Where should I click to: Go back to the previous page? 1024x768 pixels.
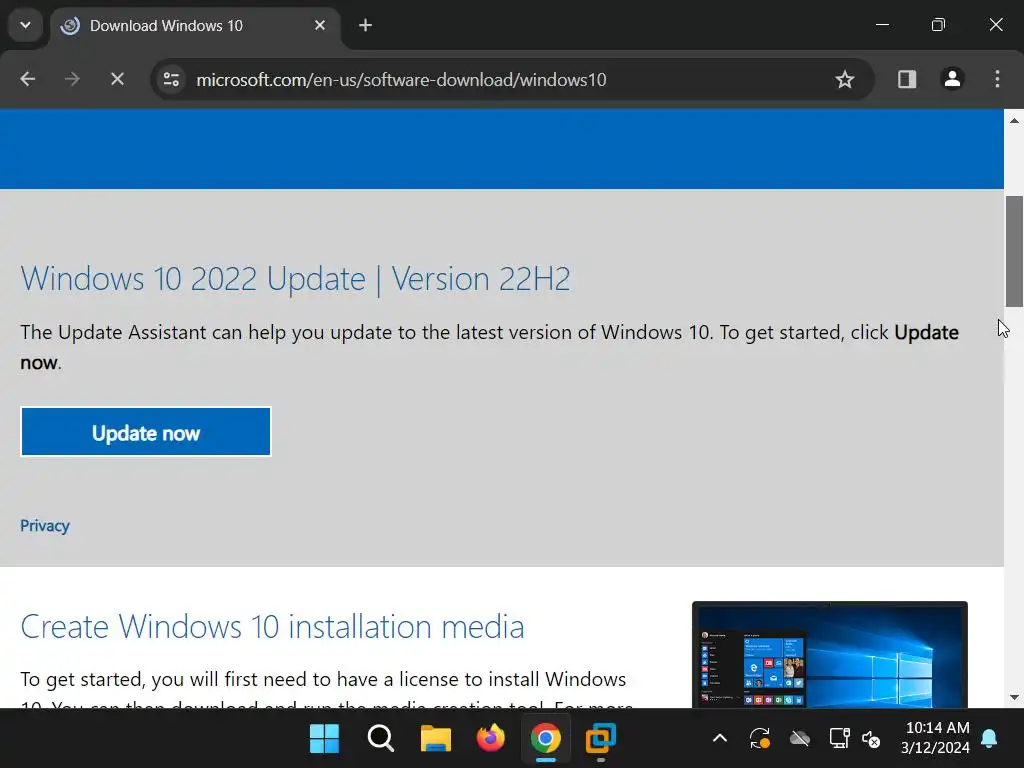point(27,79)
